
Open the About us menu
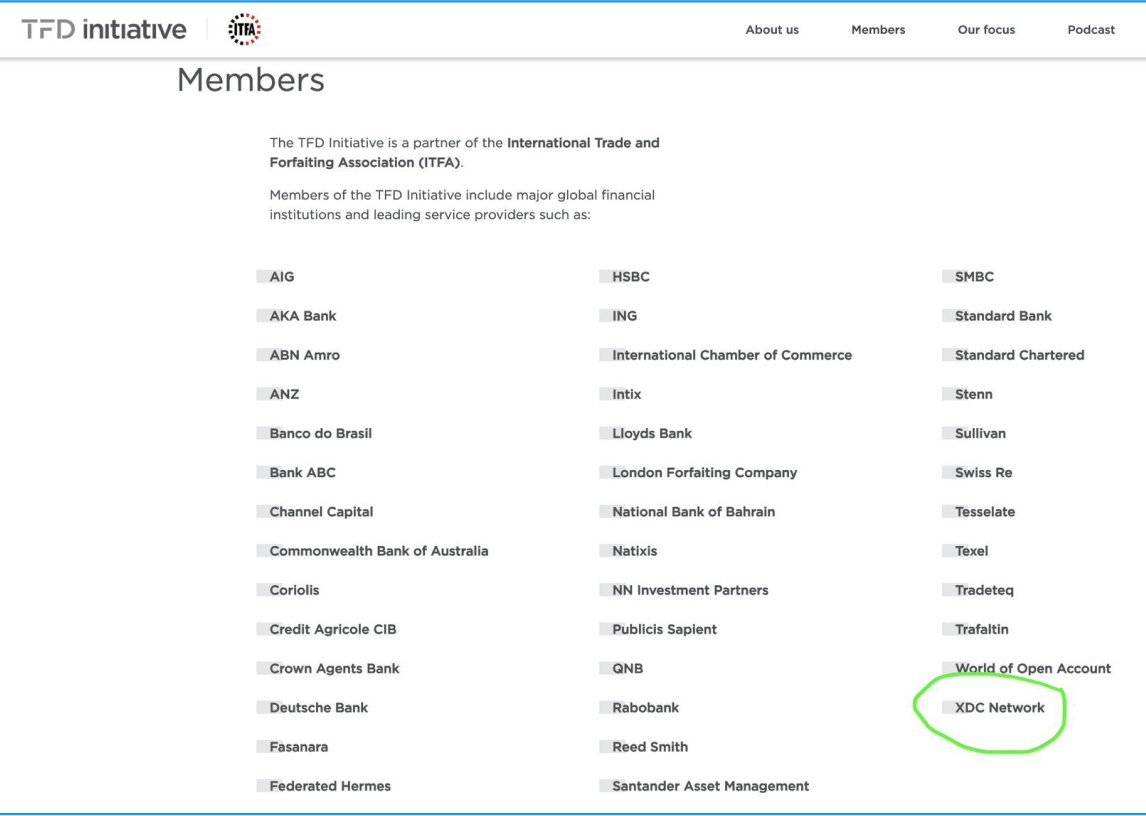pyautogui.click(x=772, y=30)
